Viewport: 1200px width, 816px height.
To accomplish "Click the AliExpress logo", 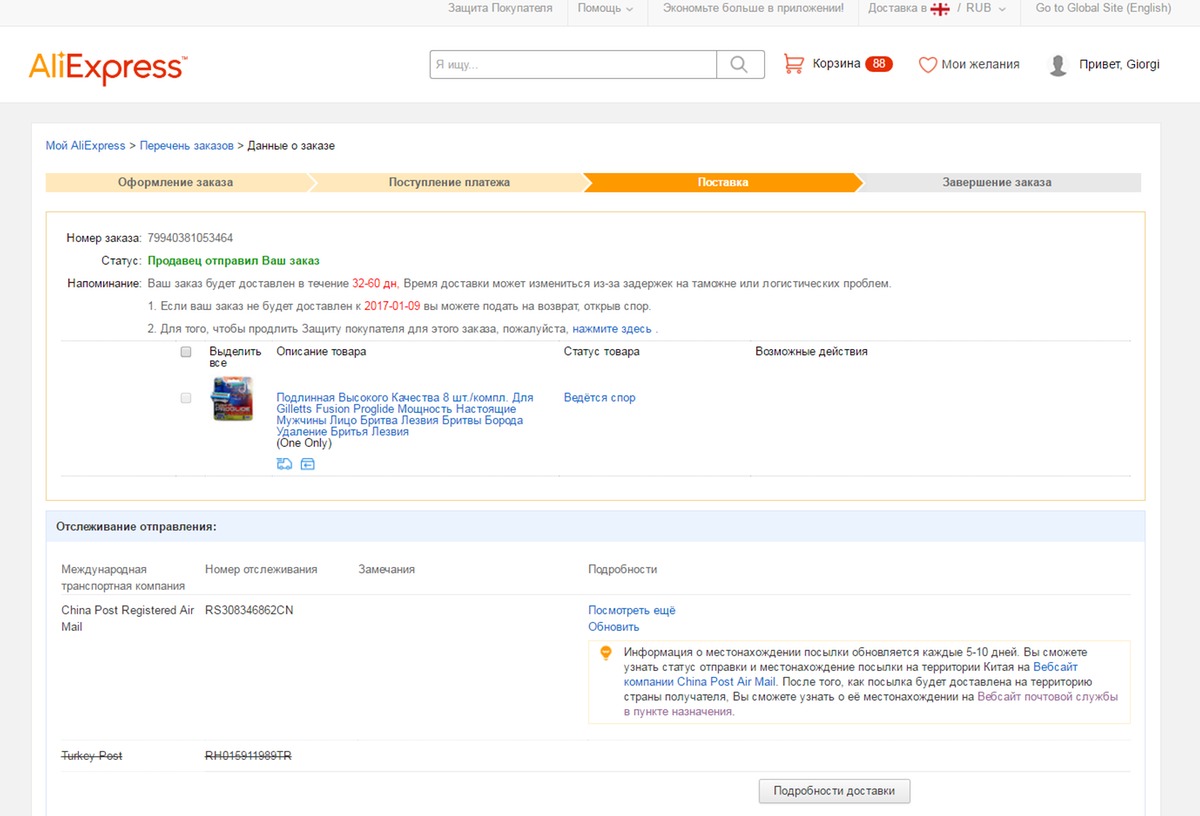I will point(107,68).
